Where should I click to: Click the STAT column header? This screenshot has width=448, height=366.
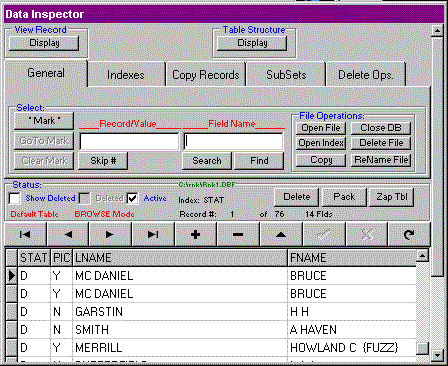(x=34, y=258)
